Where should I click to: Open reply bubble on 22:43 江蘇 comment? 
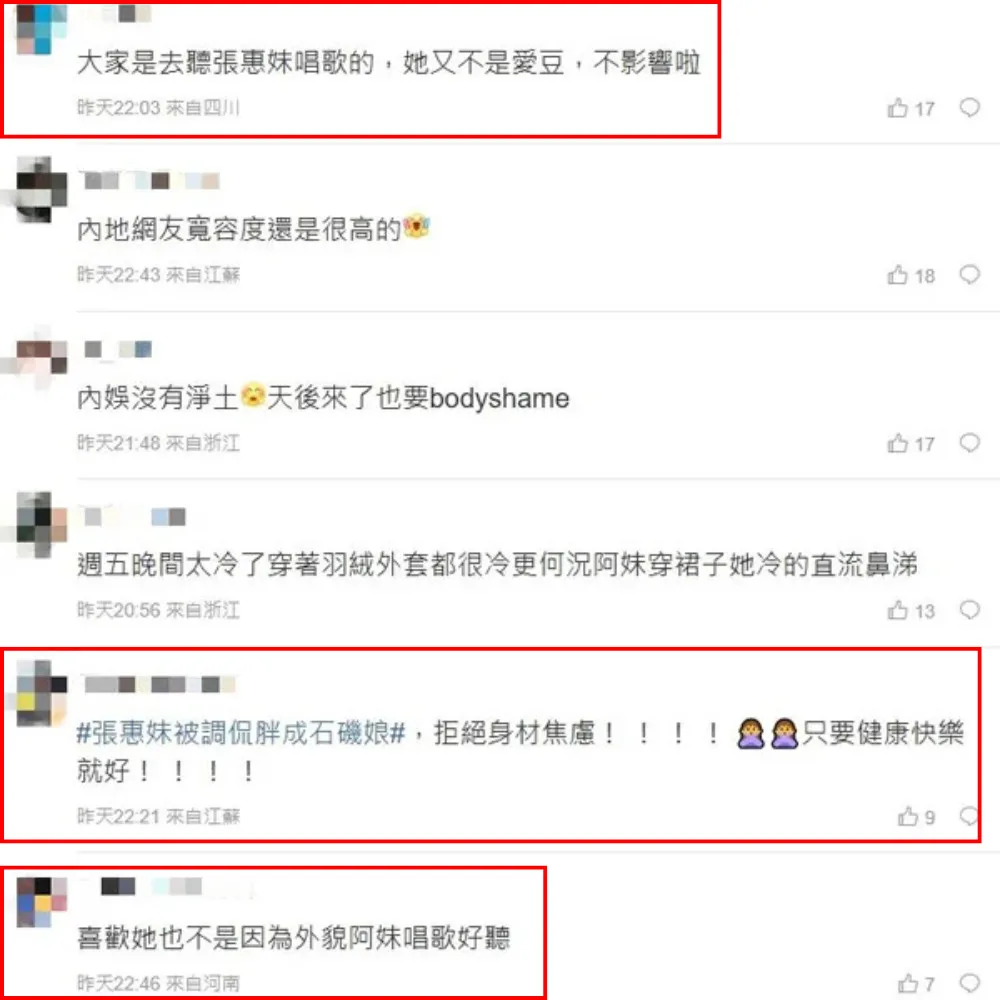tap(969, 274)
